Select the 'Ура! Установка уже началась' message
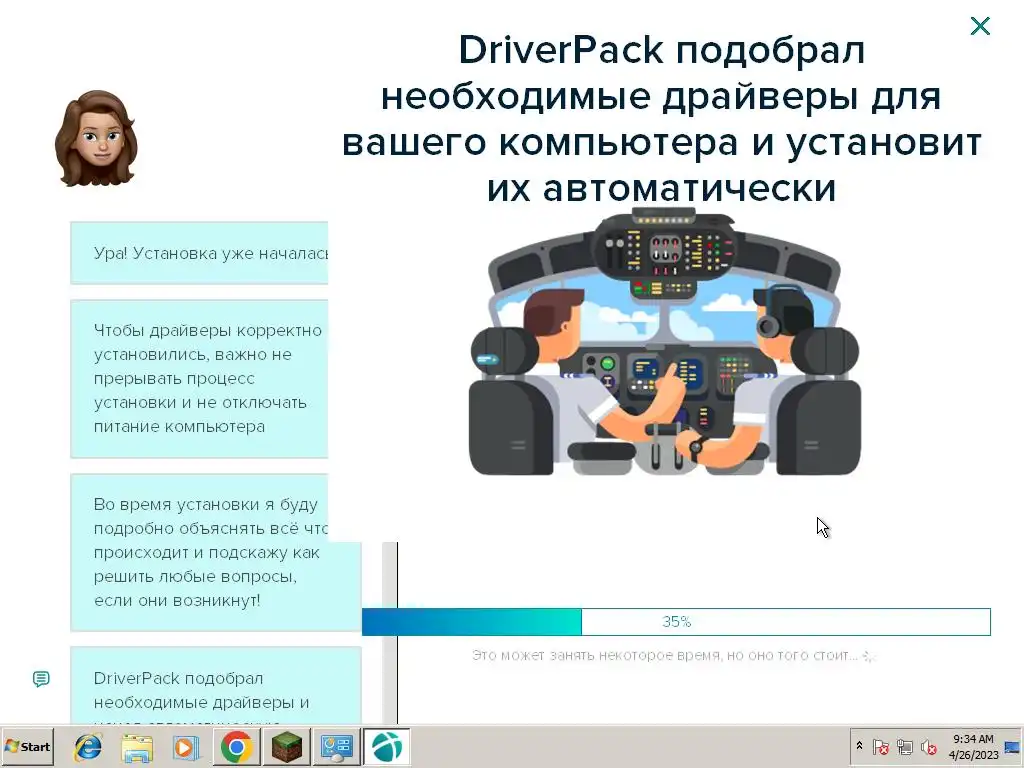Image resolution: width=1024 pixels, height=768 pixels. point(199,253)
